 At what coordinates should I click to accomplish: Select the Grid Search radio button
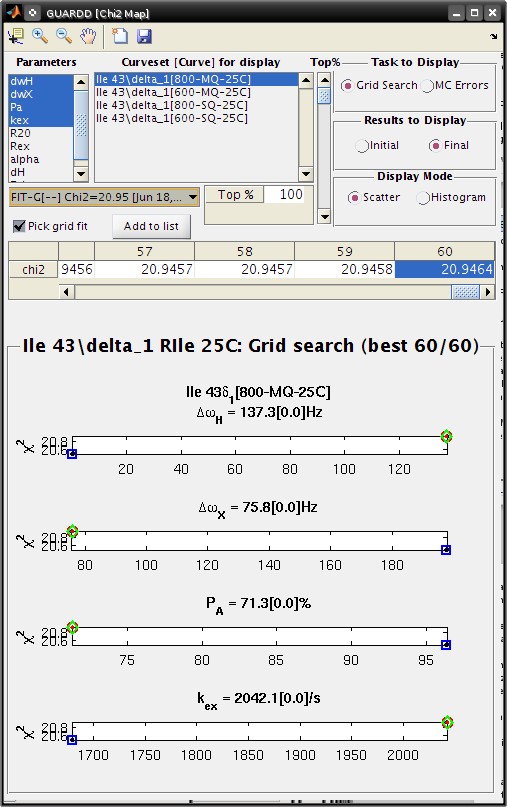[x=346, y=85]
